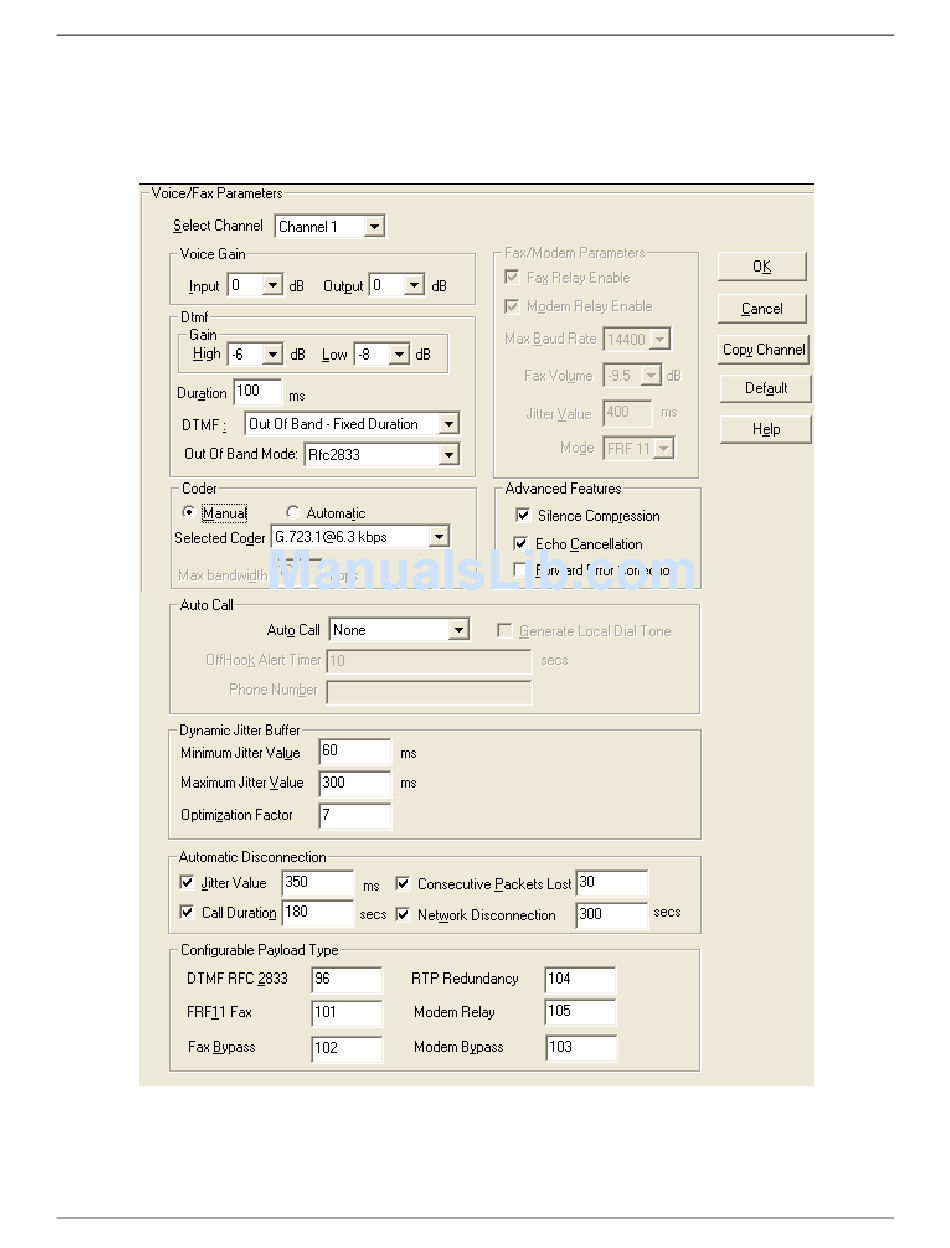The image size is (950, 1248).
Task: Toggle the Jitter Value disconnection checkbox
Action: click(186, 882)
